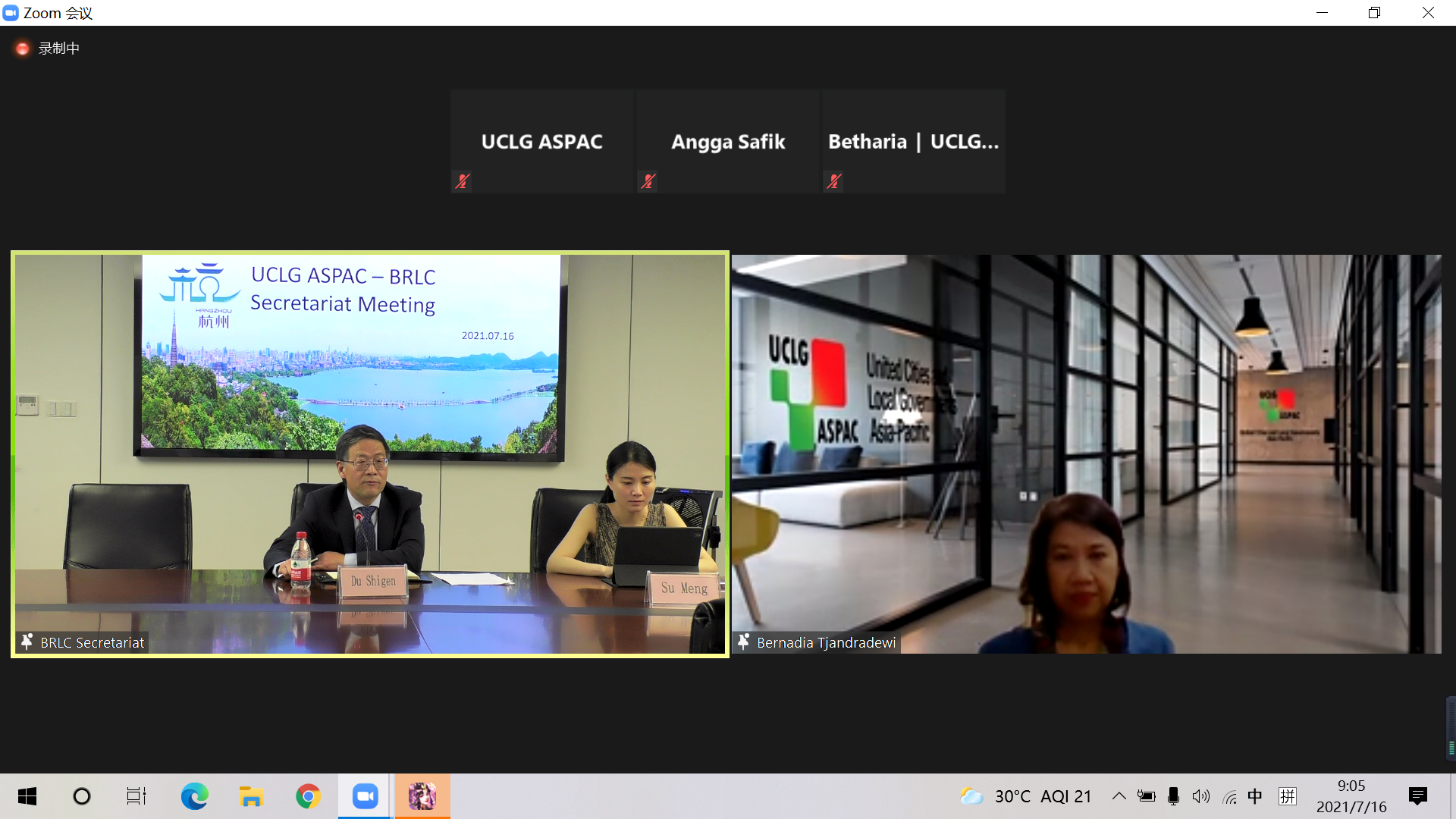Click muted microphone icon on Betharia tile
1456x819 pixels.
coord(834,181)
